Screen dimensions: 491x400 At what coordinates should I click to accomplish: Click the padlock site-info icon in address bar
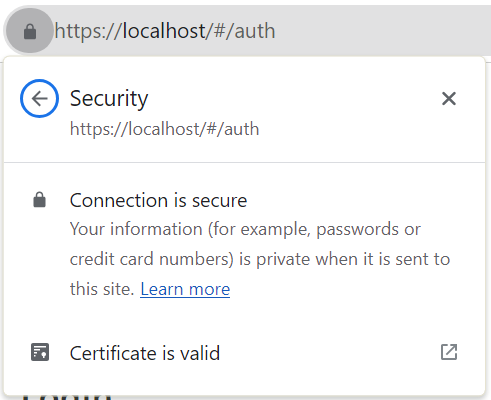30,31
